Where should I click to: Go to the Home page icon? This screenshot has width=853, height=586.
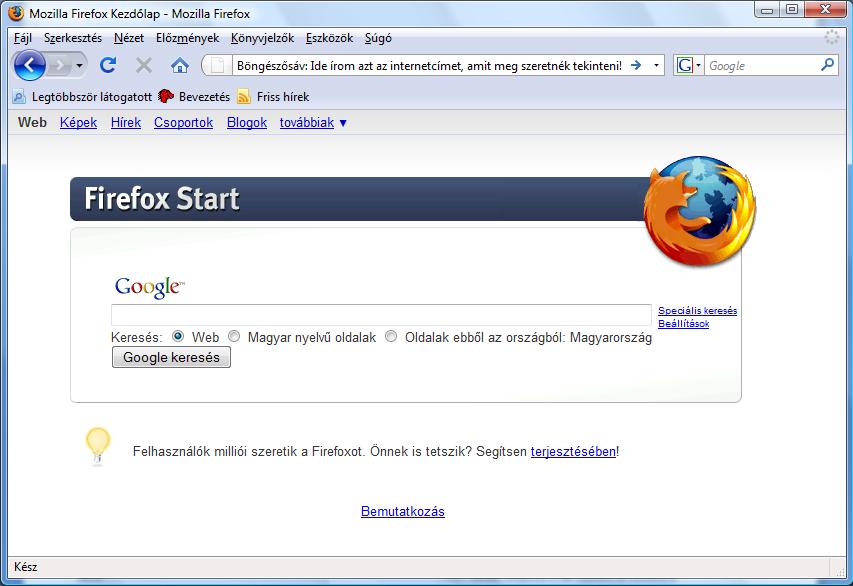pos(180,66)
